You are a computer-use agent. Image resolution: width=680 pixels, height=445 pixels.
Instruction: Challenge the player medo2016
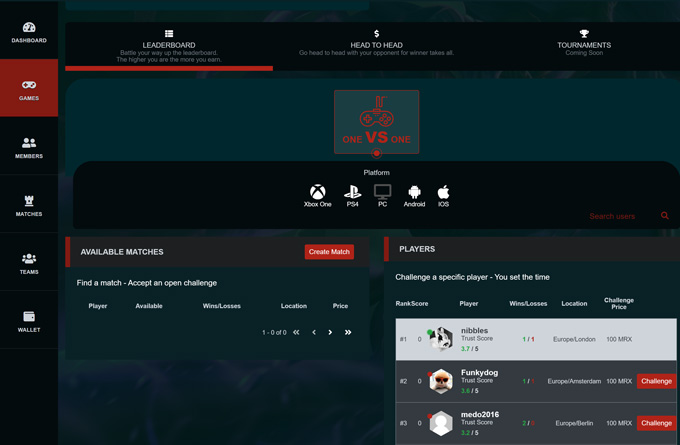[656, 423]
